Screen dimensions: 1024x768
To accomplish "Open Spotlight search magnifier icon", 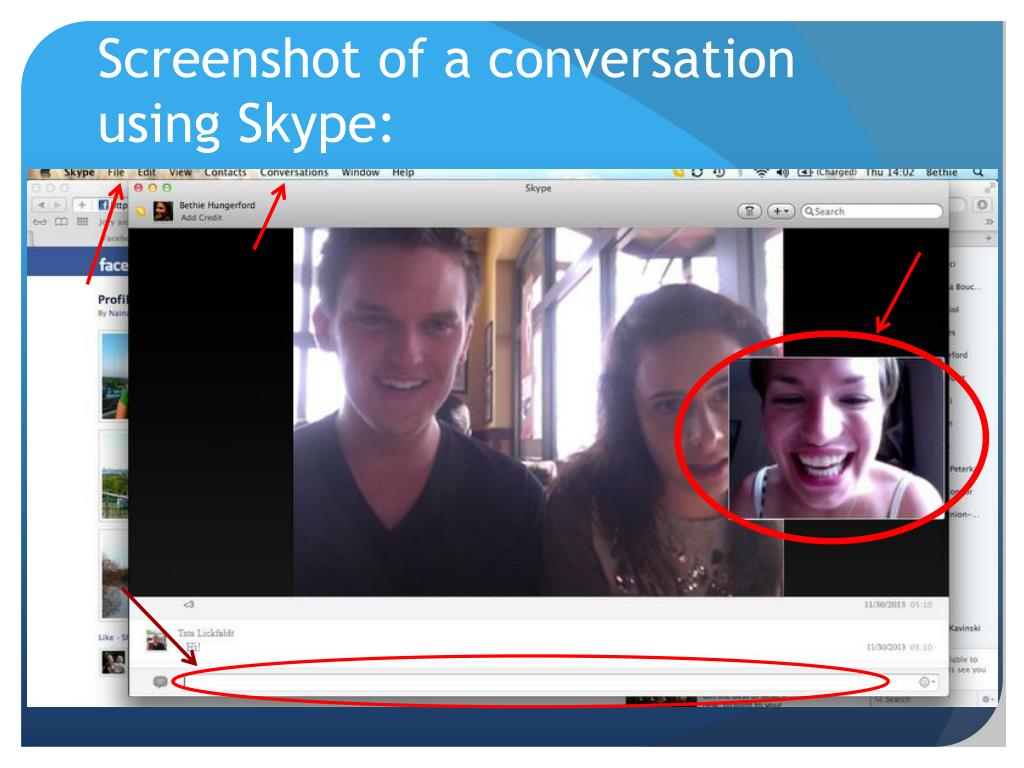I will tap(978, 172).
